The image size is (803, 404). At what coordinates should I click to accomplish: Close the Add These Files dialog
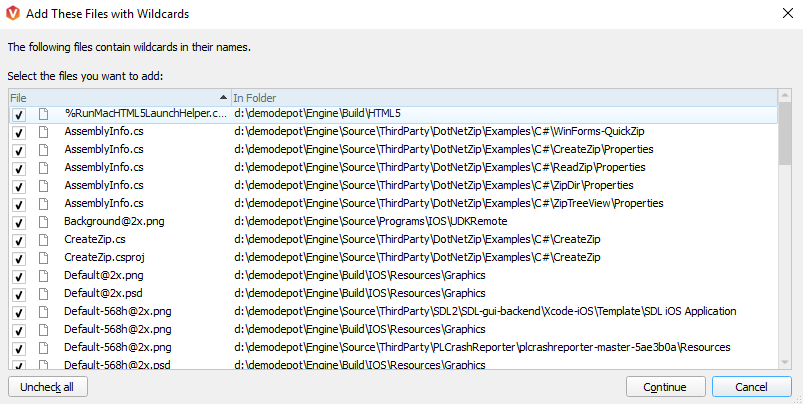tap(788, 13)
